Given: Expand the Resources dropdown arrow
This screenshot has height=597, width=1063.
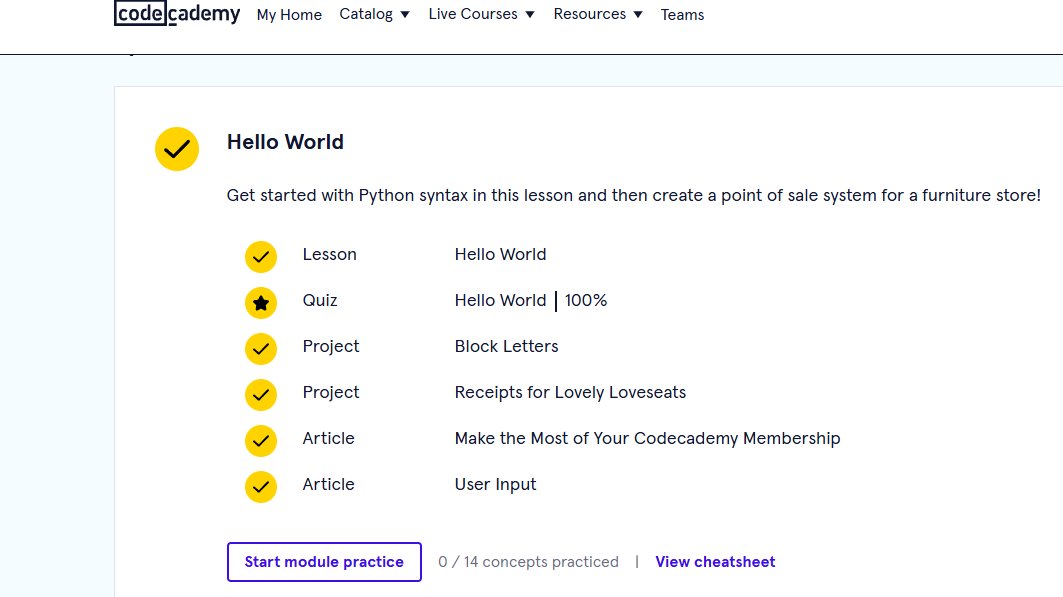Looking at the screenshot, I should [x=638, y=14].
